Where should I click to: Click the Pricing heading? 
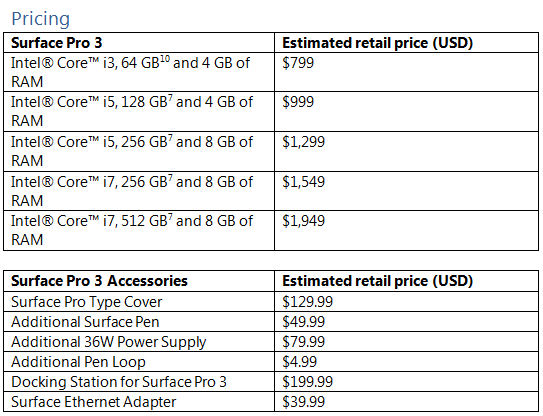click(x=41, y=19)
